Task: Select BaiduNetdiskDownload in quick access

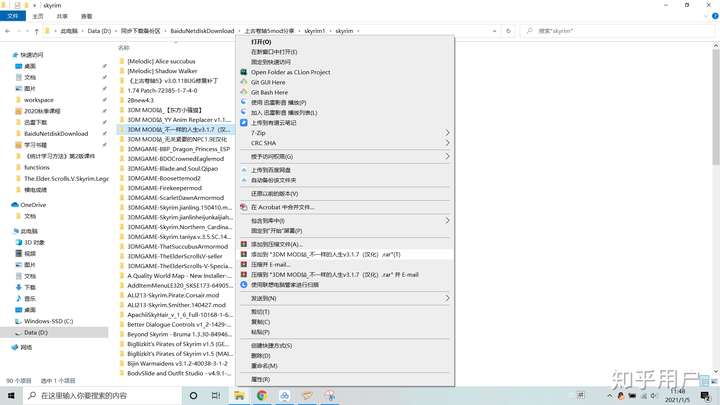Action: click(56, 134)
